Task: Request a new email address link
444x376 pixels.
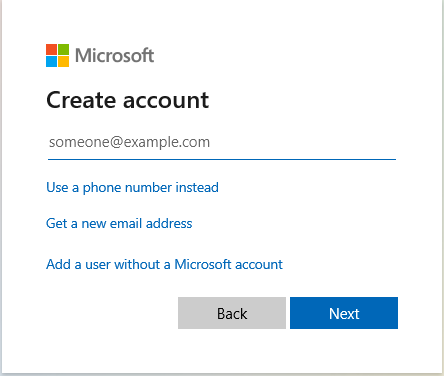Action: click(x=119, y=223)
